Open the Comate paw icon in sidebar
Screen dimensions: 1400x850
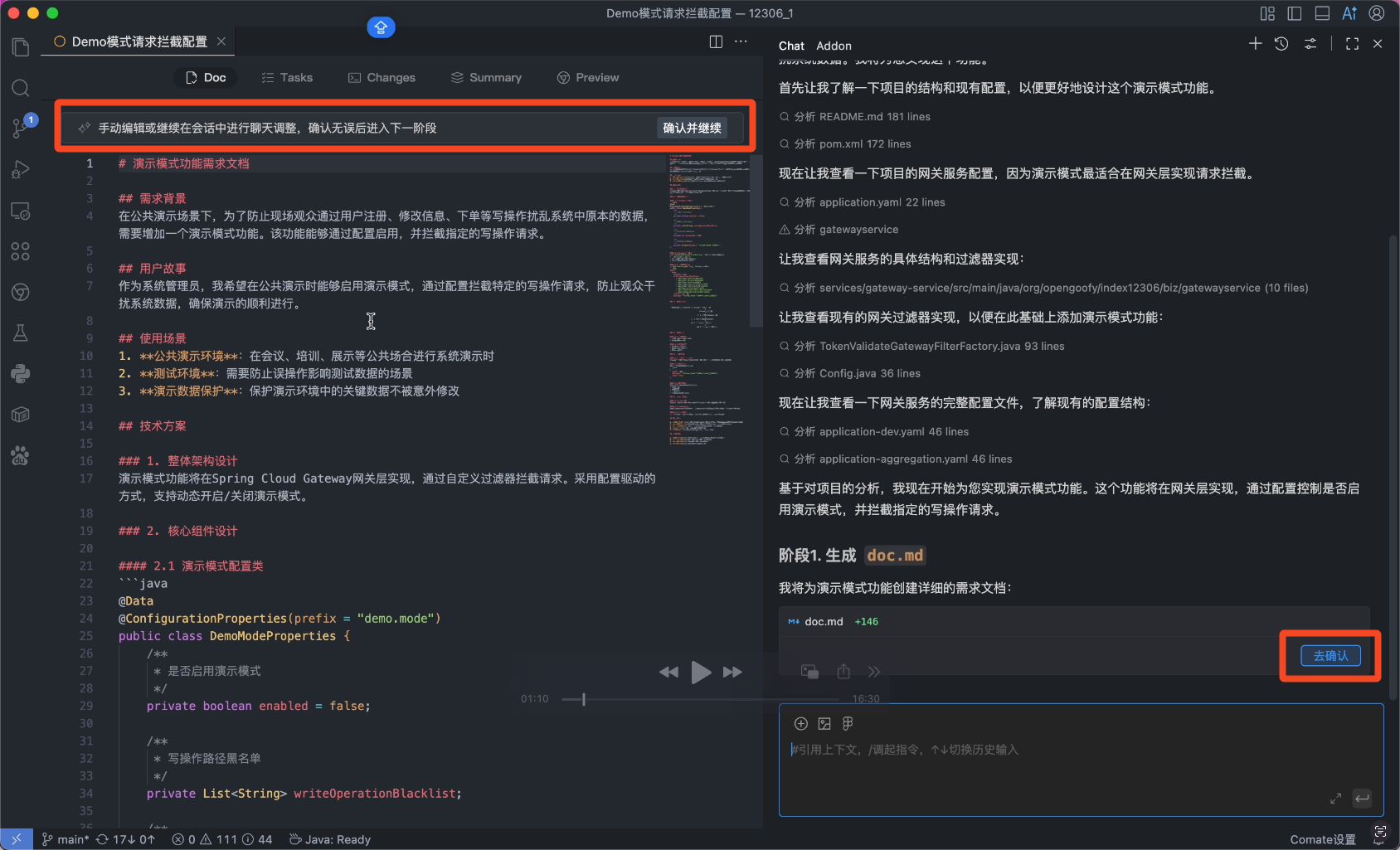tap(21, 455)
